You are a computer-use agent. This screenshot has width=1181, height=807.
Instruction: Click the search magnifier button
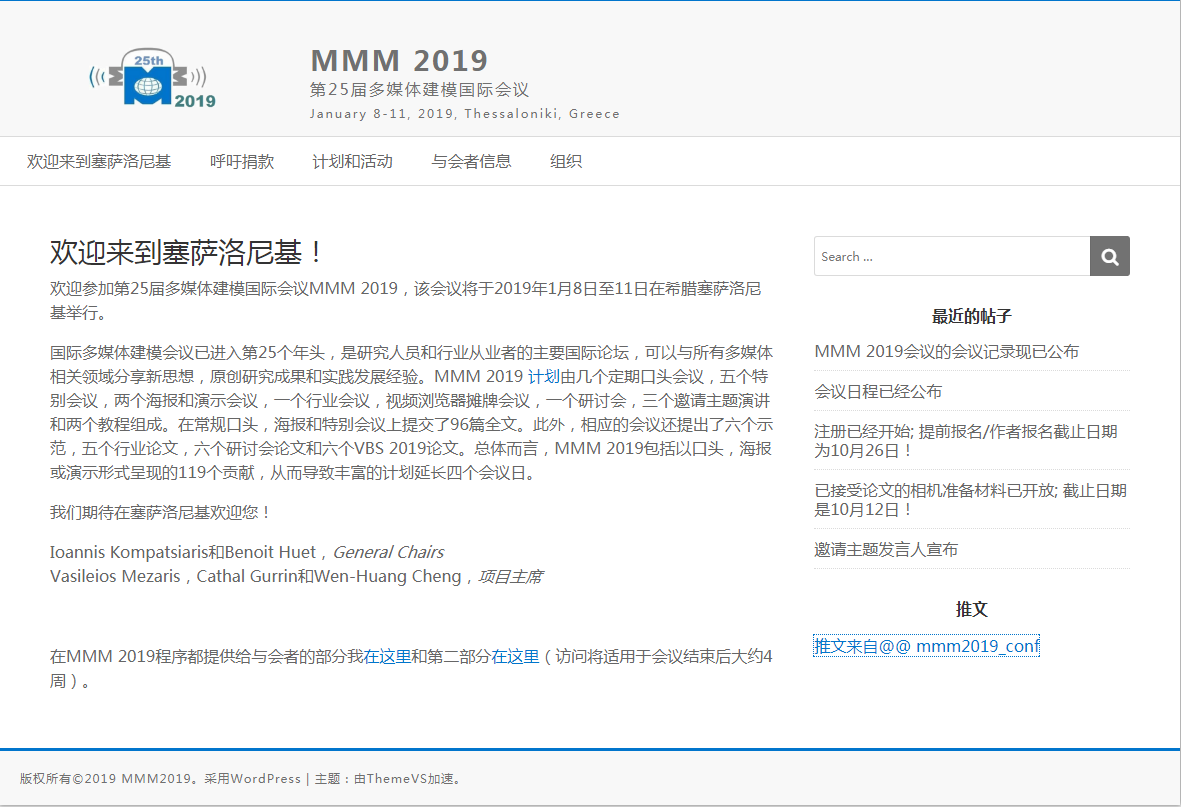coord(1109,256)
